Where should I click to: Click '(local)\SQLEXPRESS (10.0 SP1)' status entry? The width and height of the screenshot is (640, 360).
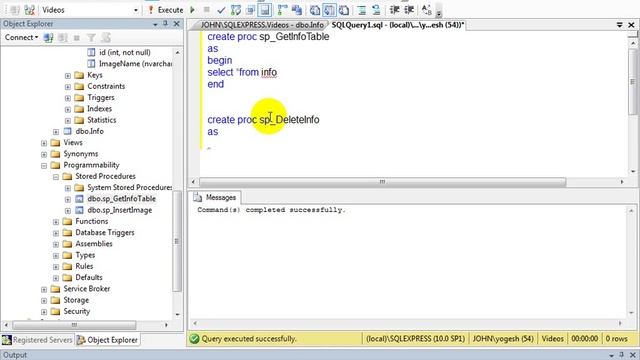tap(415, 339)
